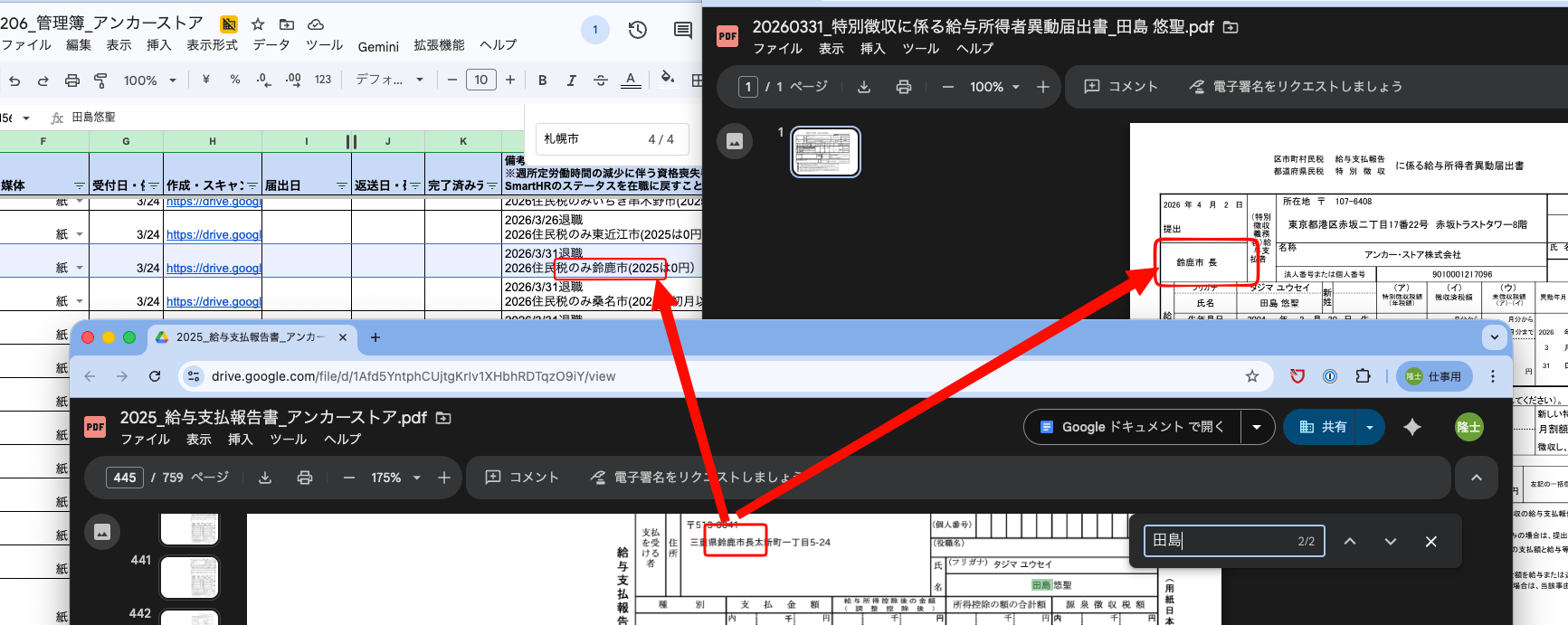The image size is (1568, 625).
Task: Open new browser tab with plus
Action: point(375,337)
